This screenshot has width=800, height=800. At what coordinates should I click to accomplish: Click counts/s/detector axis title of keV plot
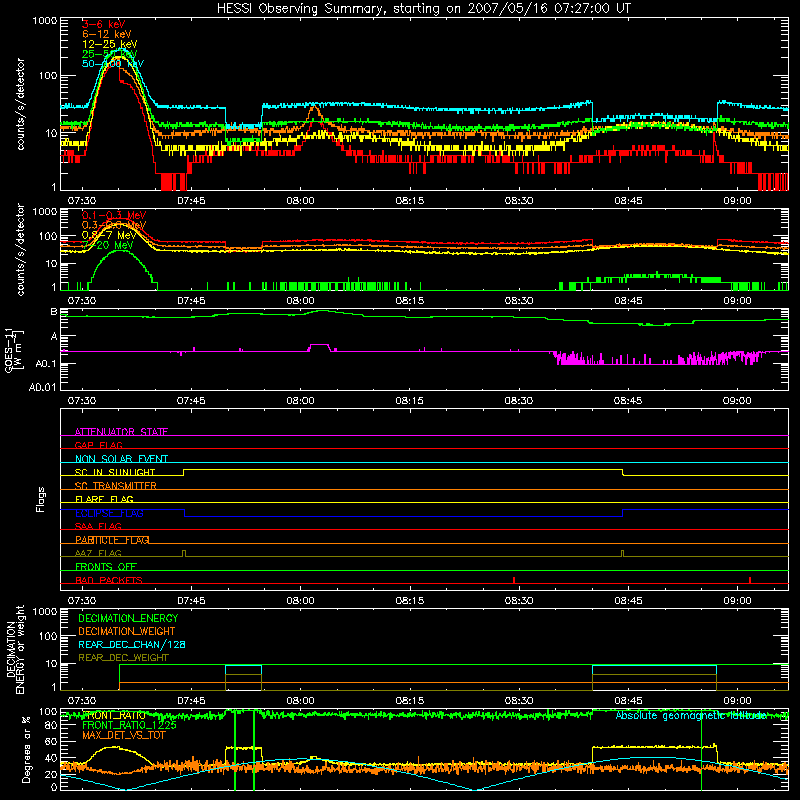(x=20, y=104)
